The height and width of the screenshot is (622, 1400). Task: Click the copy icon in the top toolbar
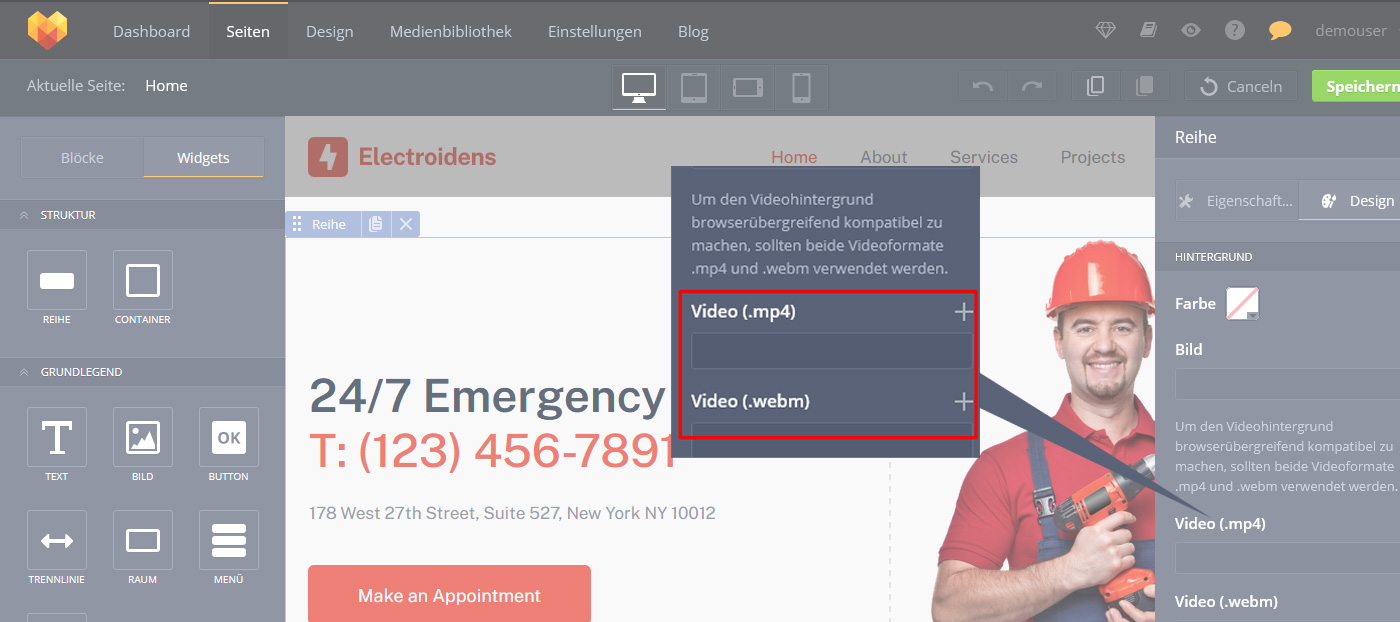coord(1096,87)
